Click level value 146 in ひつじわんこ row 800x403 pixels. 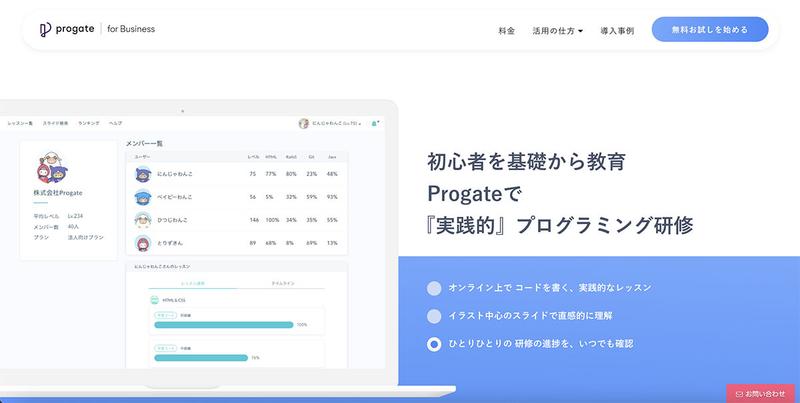click(x=254, y=220)
